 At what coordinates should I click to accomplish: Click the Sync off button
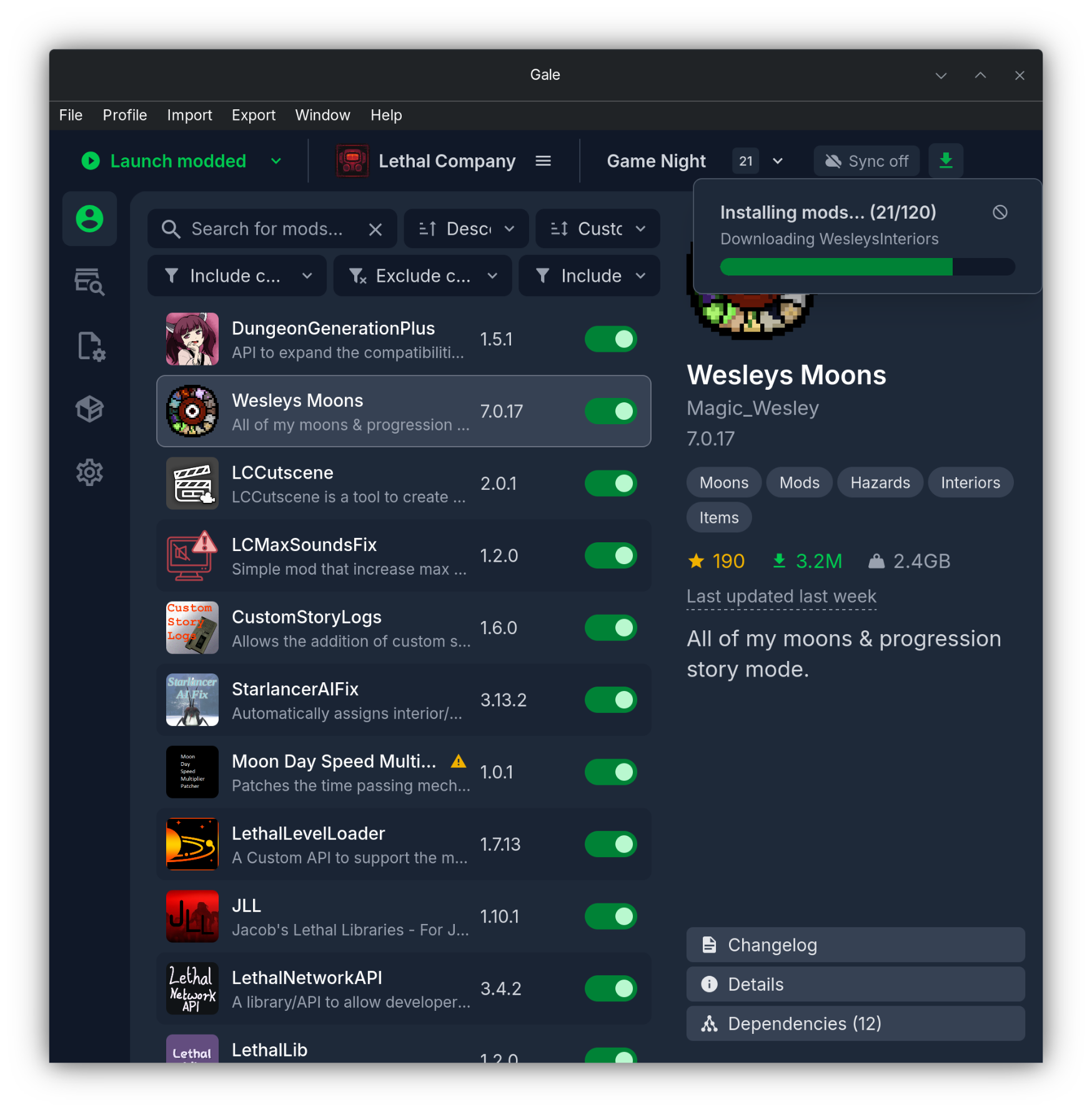(x=866, y=161)
